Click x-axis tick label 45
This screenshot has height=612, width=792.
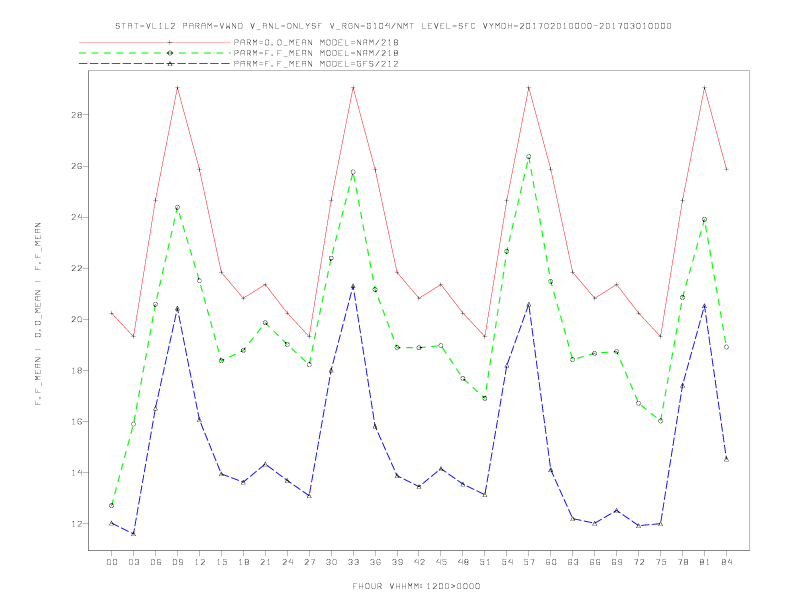[441, 562]
